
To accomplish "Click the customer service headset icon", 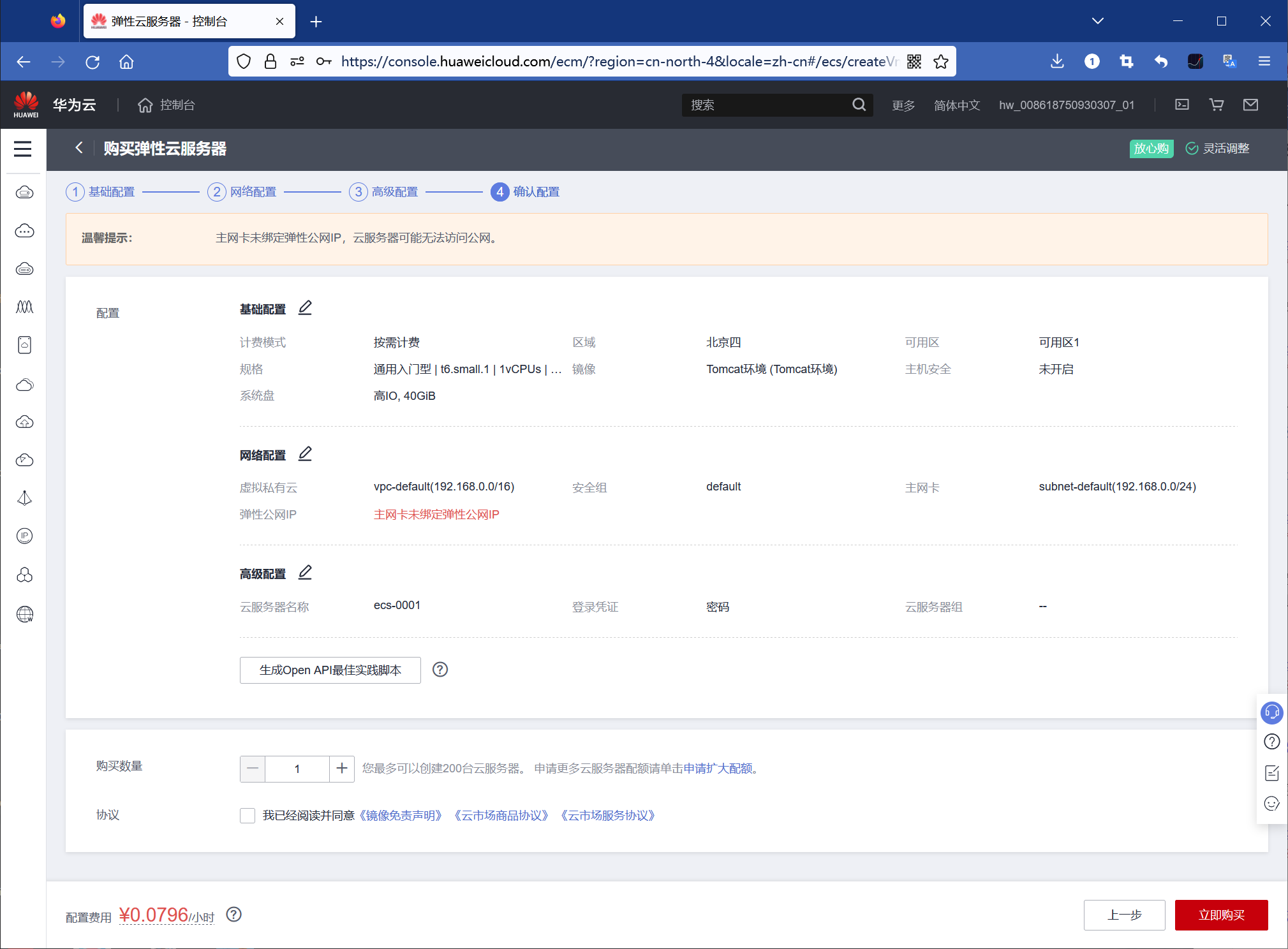I will (1271, 712).
